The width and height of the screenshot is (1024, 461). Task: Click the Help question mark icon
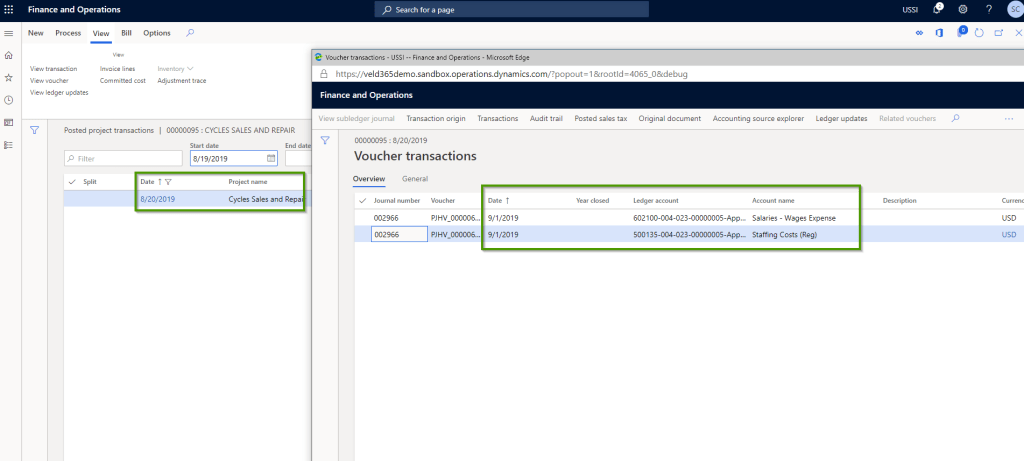(988, 9)
